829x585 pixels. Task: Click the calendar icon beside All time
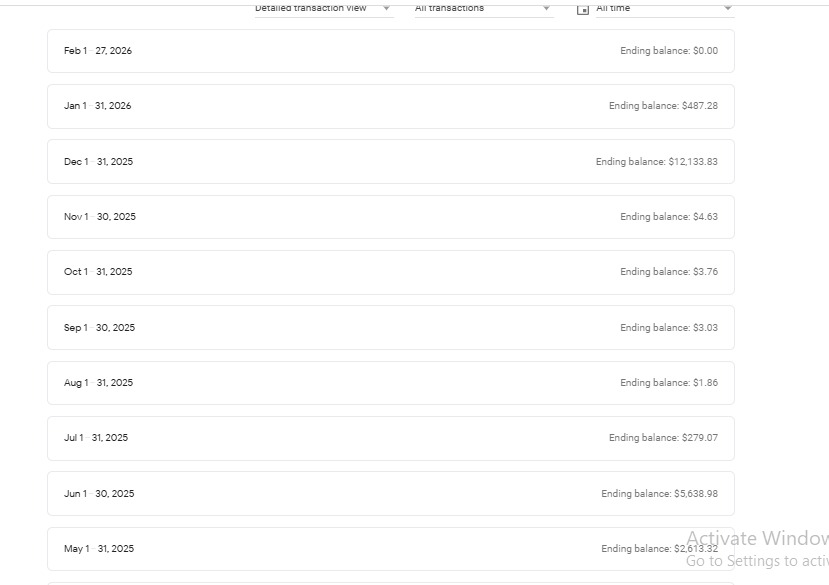(583, 9)
